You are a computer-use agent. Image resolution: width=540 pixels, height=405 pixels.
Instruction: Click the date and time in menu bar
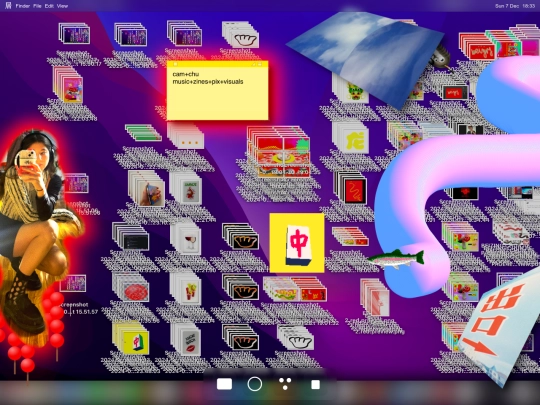[x=515, y=6]
